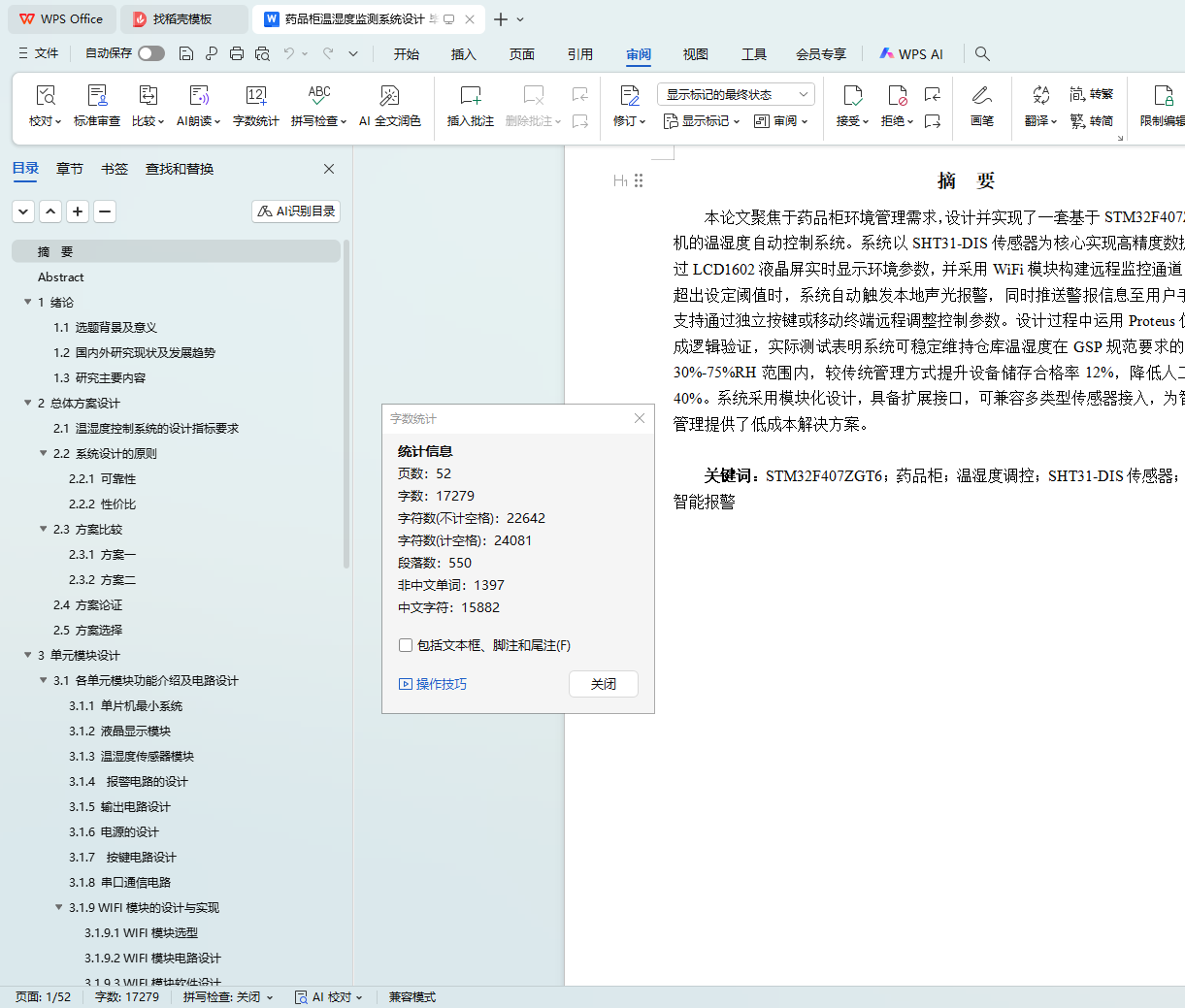Image resolution: width=1185 pixels, height=1008 pixels.
Task: Jump to 2.4 方案论证 heading
Action: [x=87, y=605]
